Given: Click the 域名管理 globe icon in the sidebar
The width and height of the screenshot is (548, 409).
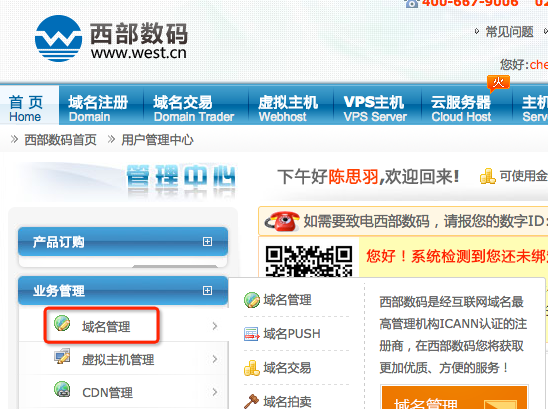Looking at the screenshot, I should tap(62, 324).
